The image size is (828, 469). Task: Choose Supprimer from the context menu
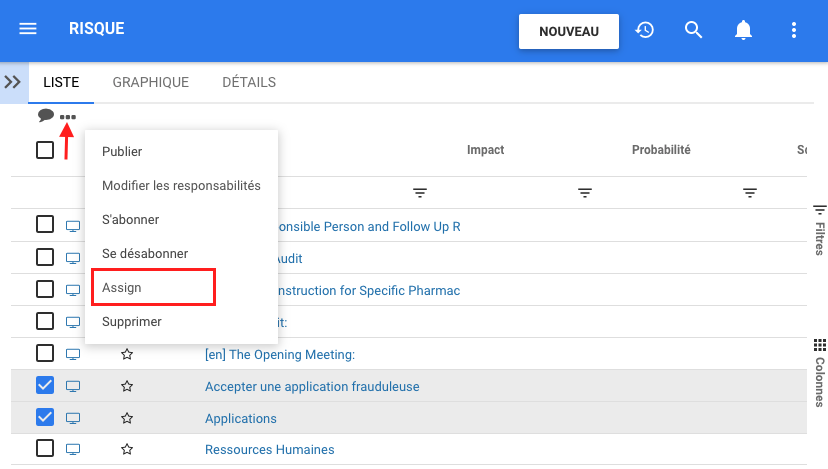tap(132, 322)
